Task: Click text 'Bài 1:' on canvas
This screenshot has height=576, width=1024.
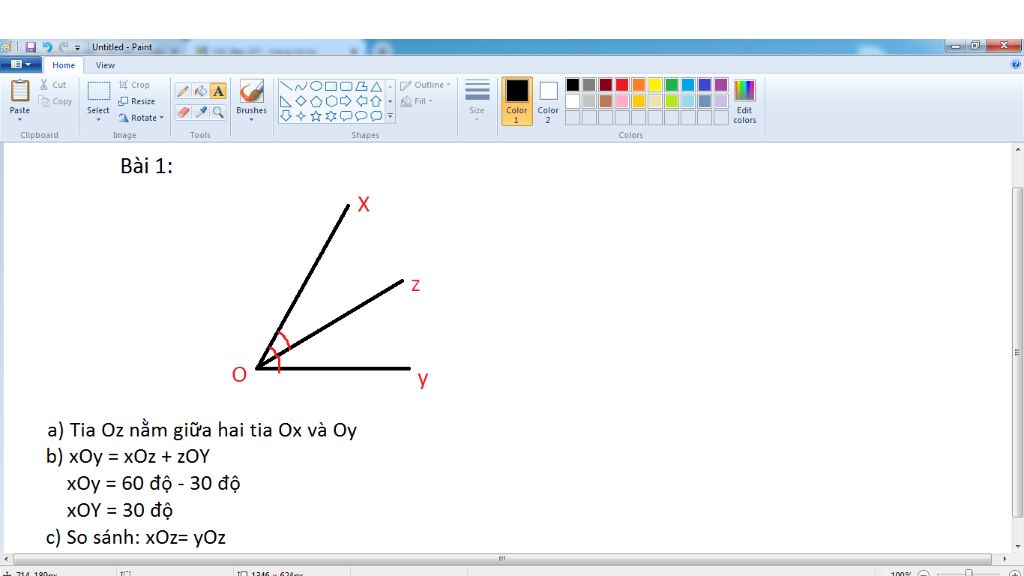Action: (x=146, y=167)
